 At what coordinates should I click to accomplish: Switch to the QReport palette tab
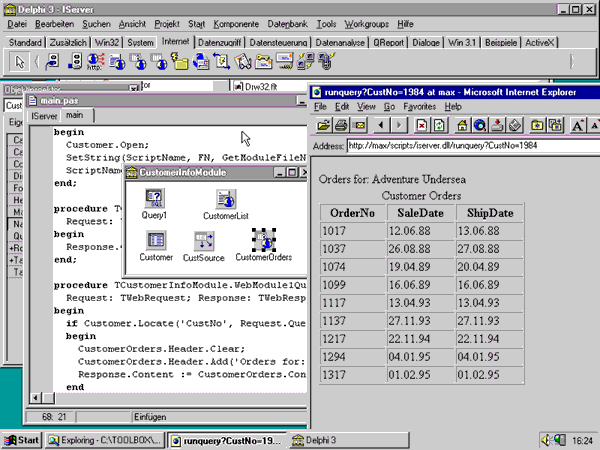pyautogui.click(x=388, y=42)
